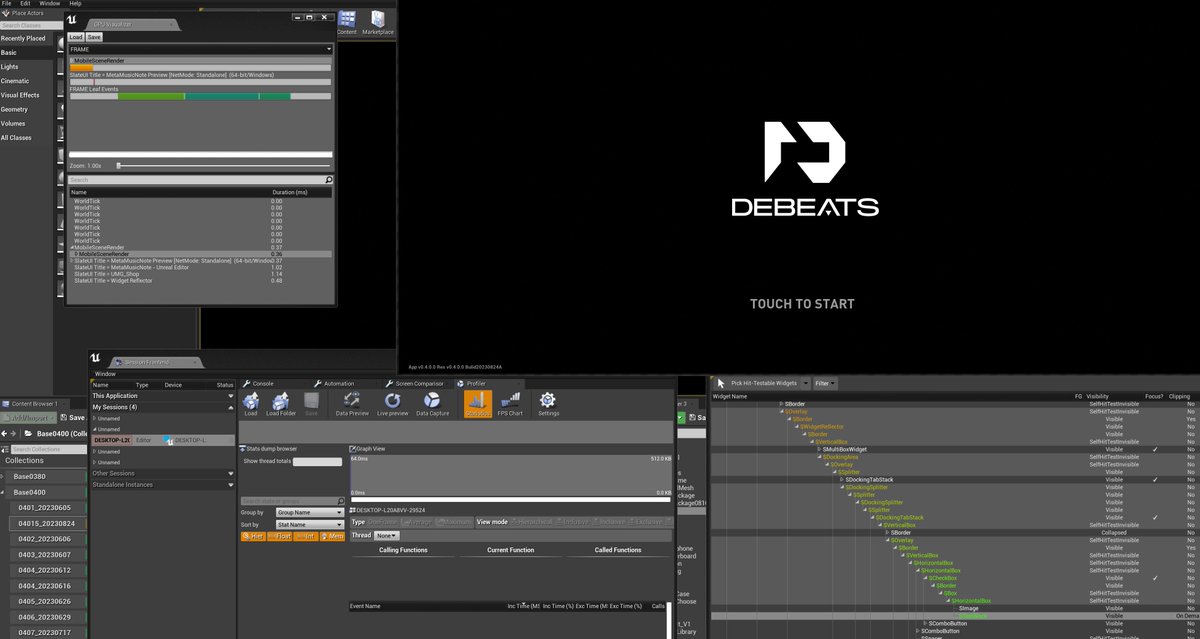
Task: Expand the SDockingTabStack tree item
Action: coord(841,481)
